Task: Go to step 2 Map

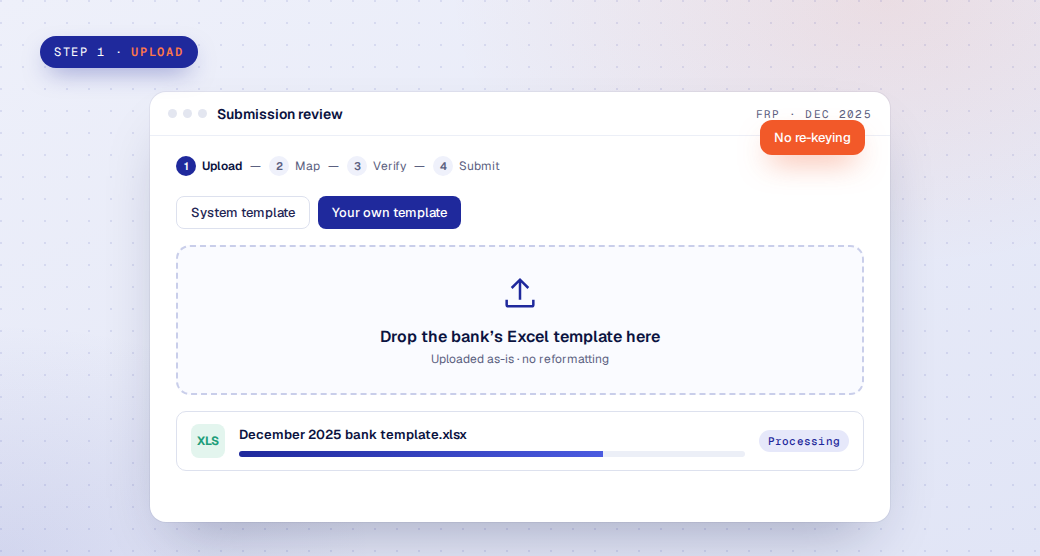Action: pyautogui.click(x=295, y=166)
